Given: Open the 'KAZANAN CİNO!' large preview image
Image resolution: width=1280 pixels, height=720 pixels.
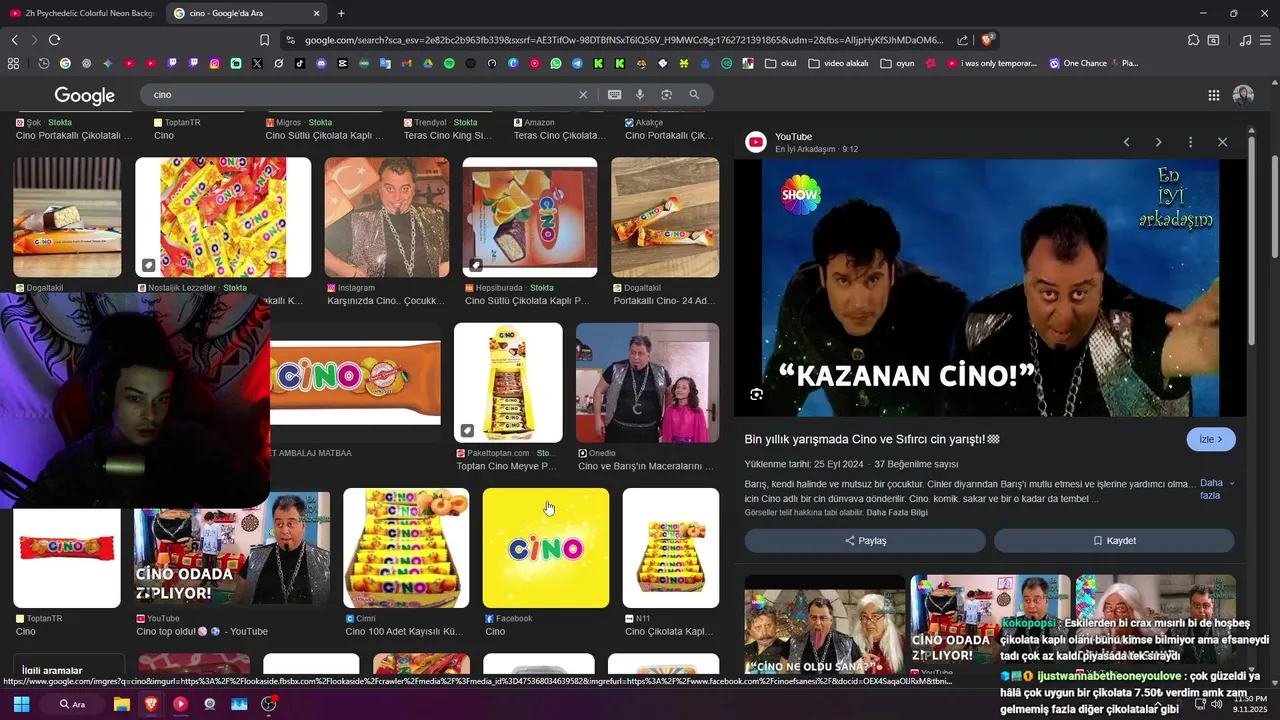Looking at the screenshot, I should coord(990,288).
